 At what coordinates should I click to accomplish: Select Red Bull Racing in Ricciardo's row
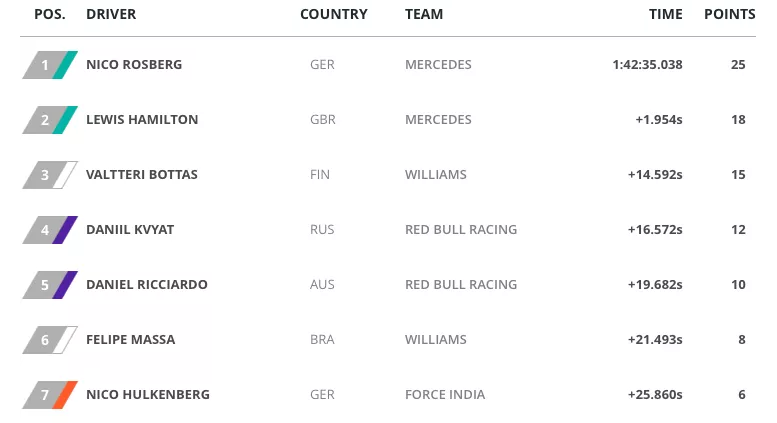(x=461, y=285)
